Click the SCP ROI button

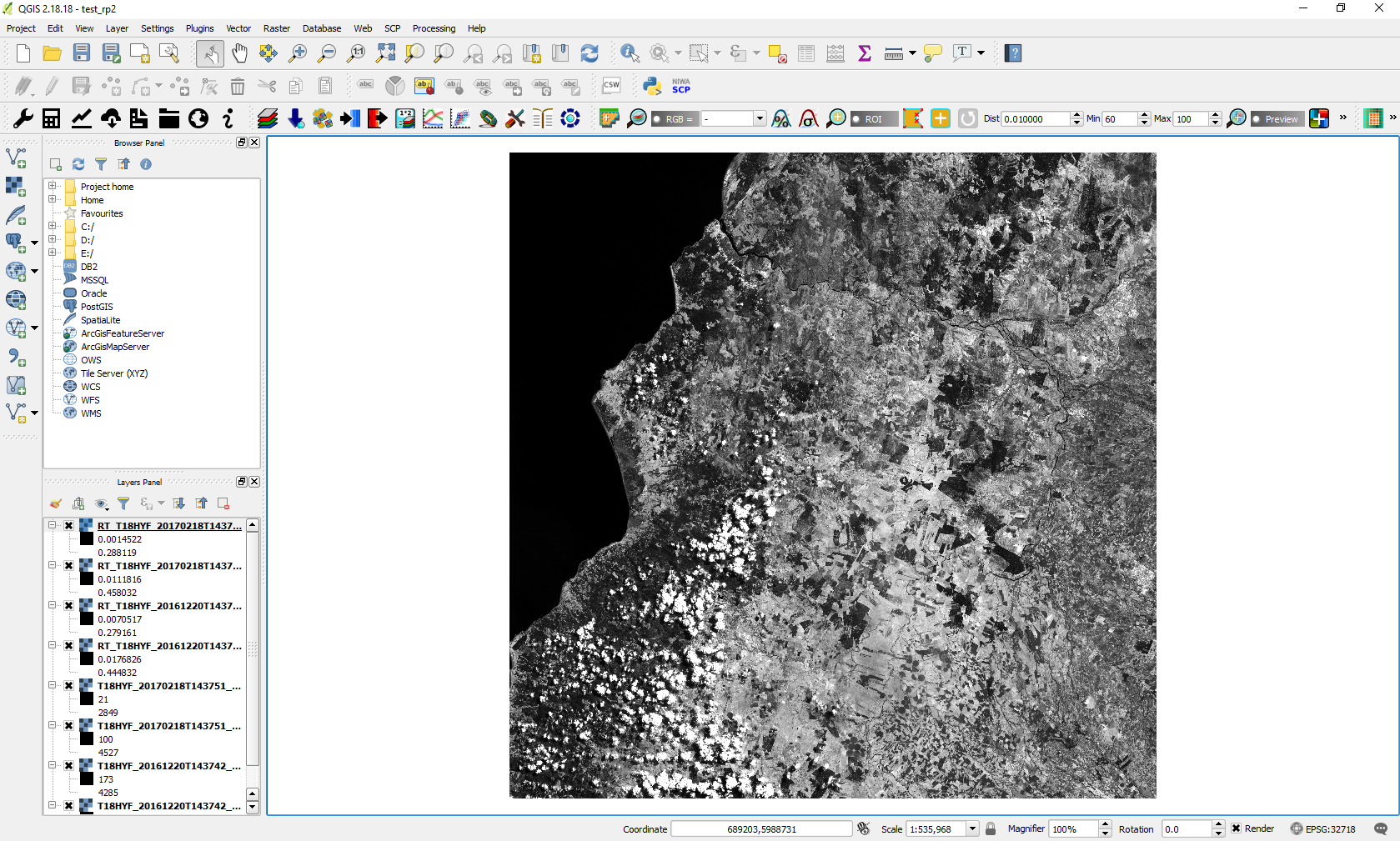point(872,119)
